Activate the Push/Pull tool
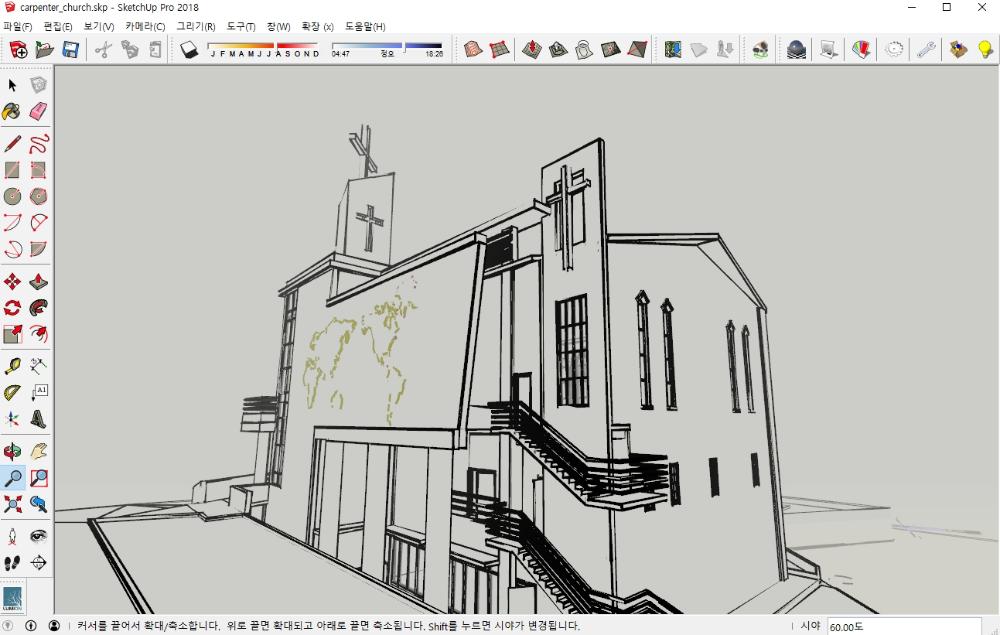The image size is (1000, 635). coord(38,281)
